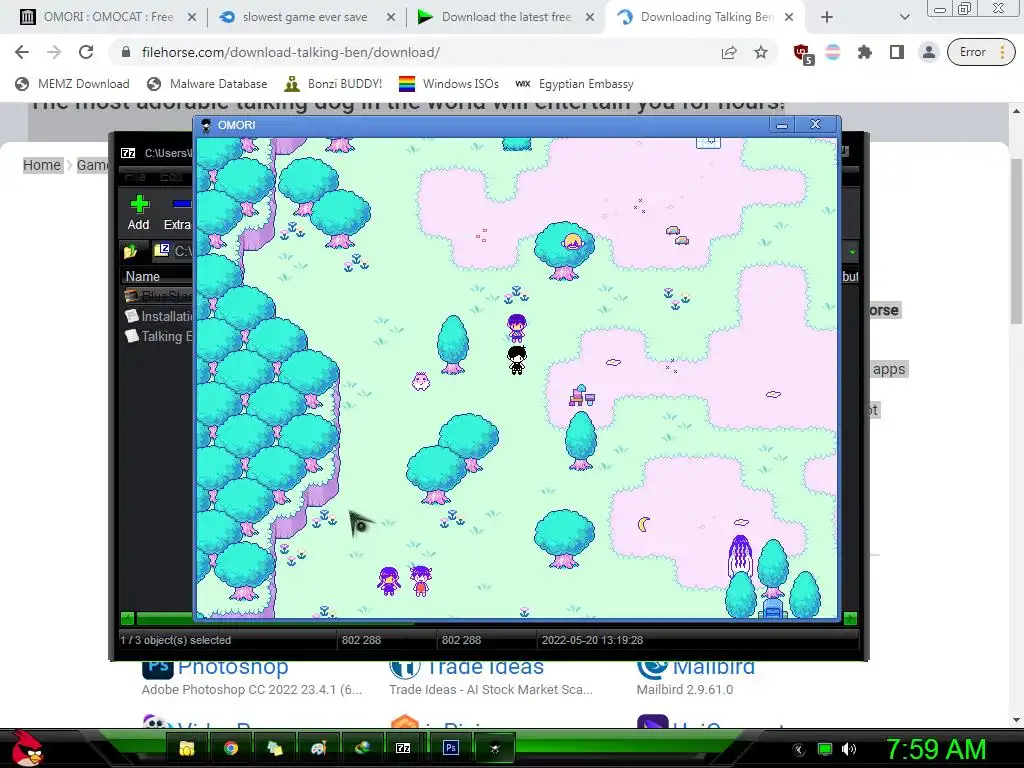Close the OMORI game window

pos(816,125)
